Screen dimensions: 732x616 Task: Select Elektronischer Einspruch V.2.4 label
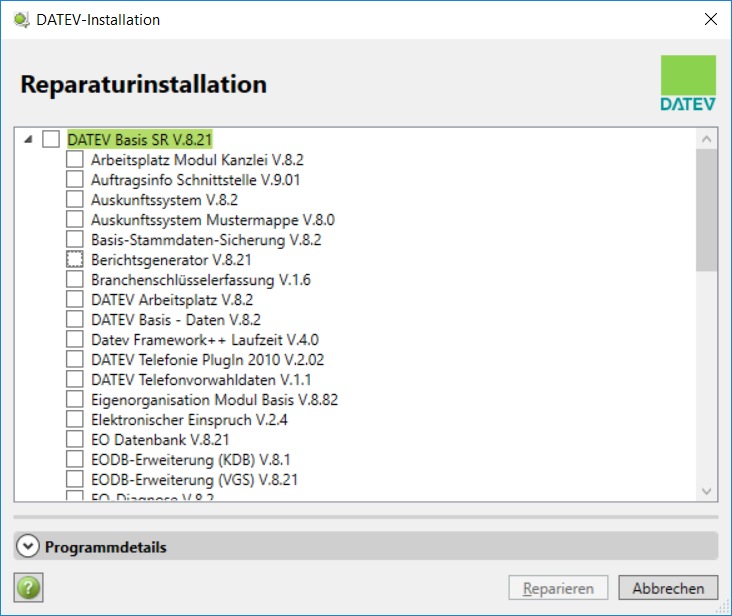pos(190,420)
